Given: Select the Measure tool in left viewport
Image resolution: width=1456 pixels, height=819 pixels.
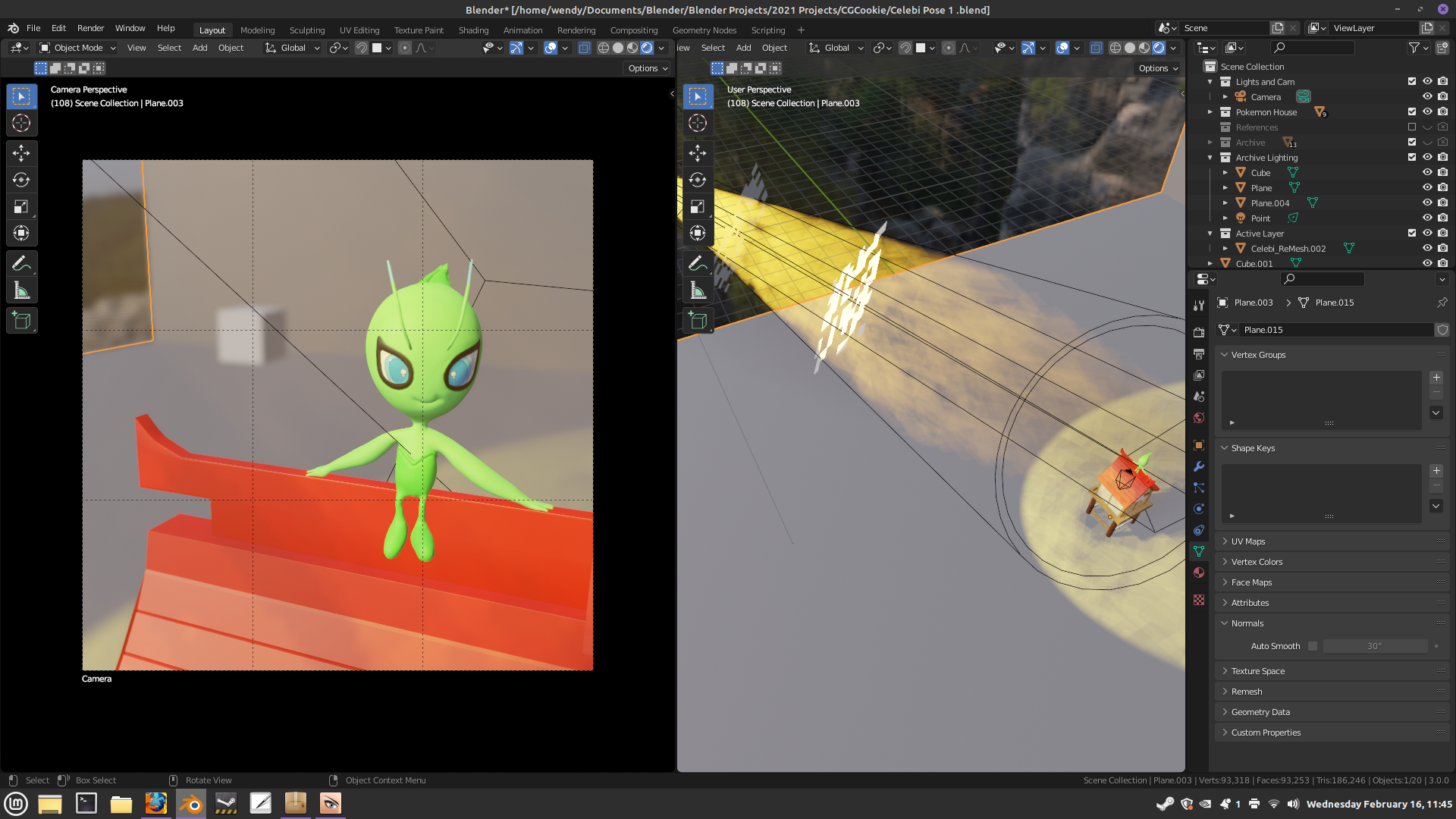Looking at the screenshot, I should coord(21,290).
